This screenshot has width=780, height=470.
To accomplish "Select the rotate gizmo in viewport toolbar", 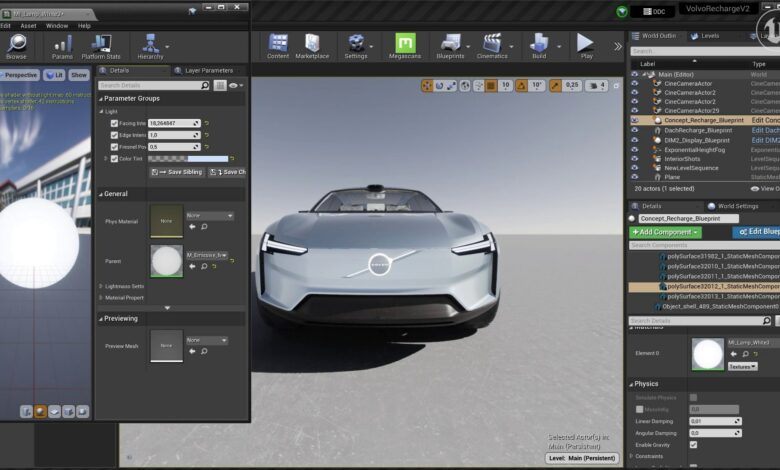I will pyautogui.click(x=439, y=86).
